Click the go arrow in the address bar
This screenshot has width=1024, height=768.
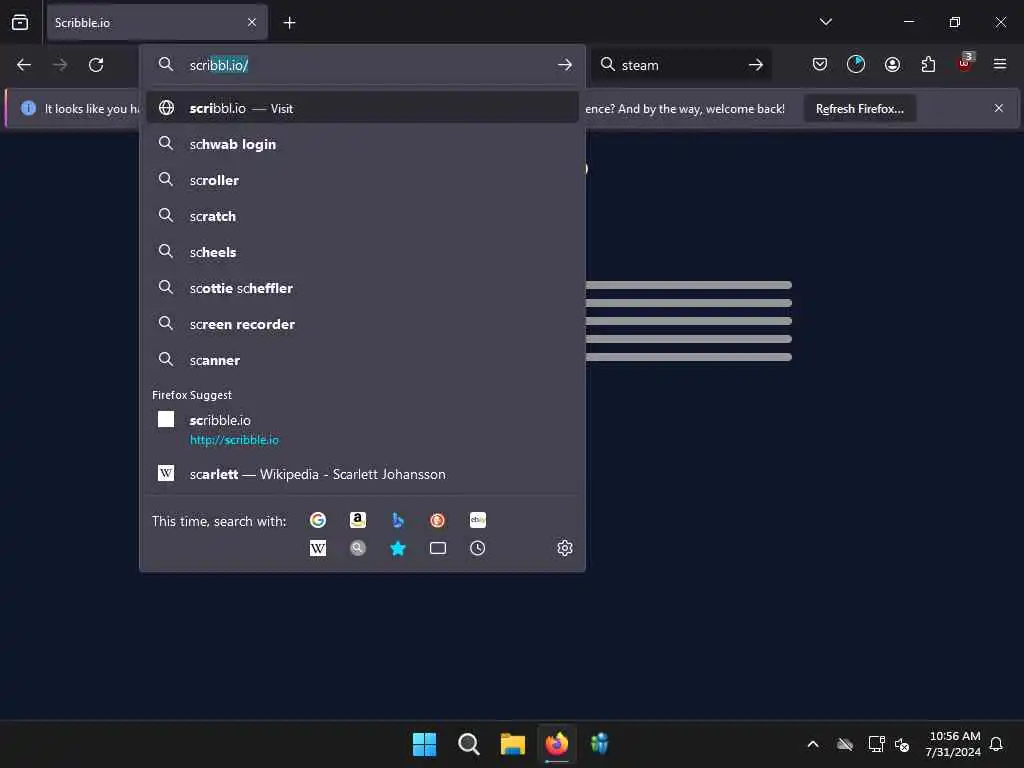click(565, 65)
